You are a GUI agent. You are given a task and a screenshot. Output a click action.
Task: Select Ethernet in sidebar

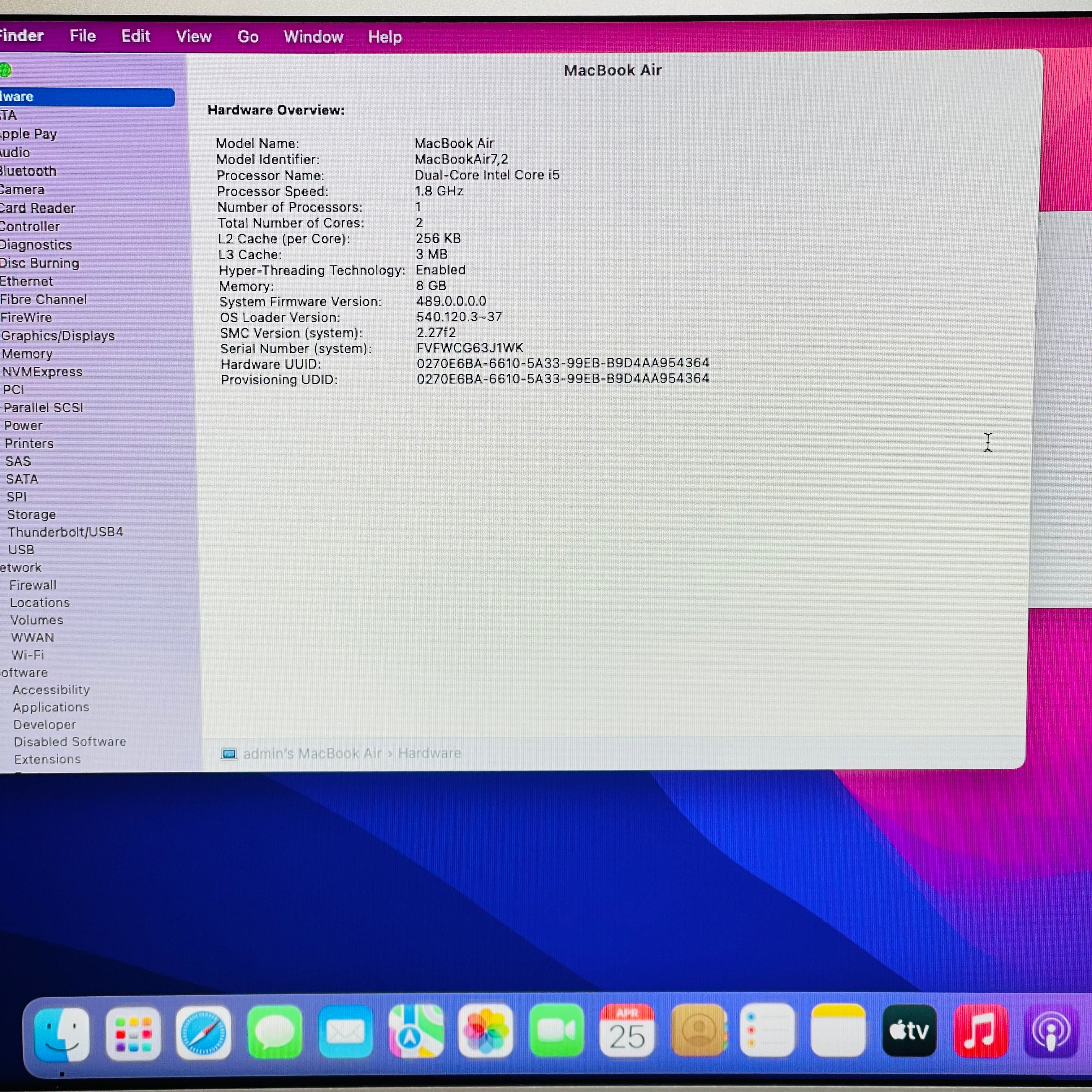[27, 281]
